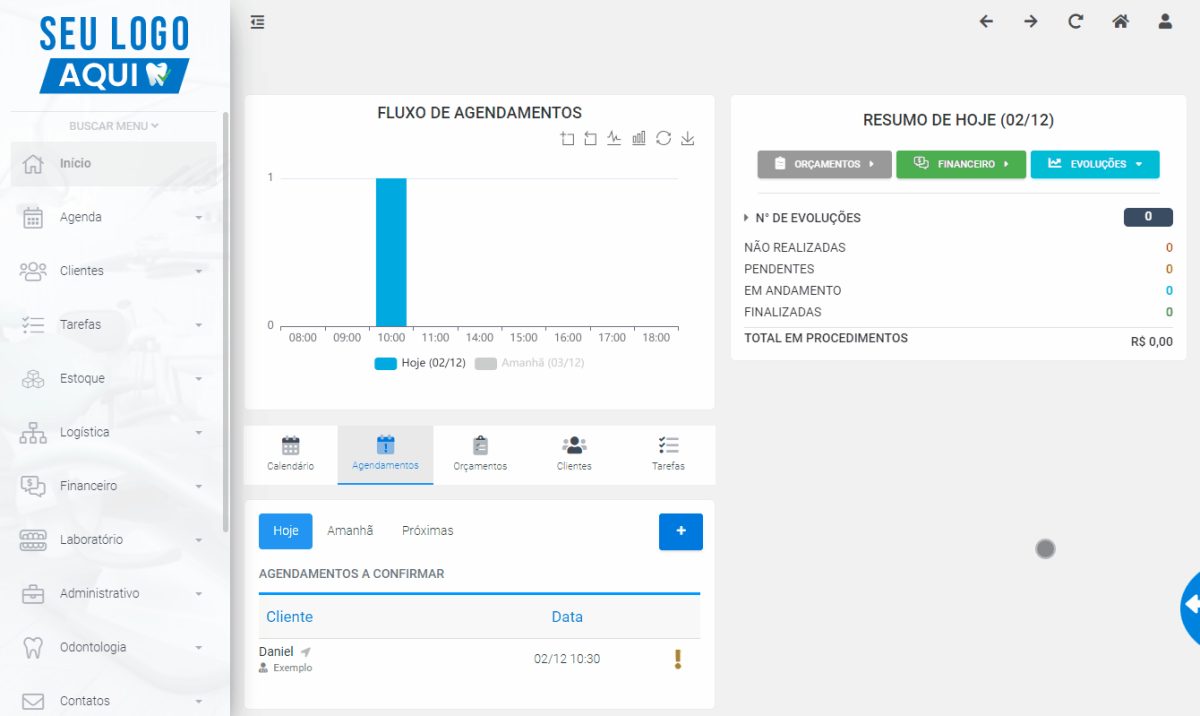Open the home page via house icon
The height and width of the screenshot is (716, 1200).
[x=1120, y=21]
